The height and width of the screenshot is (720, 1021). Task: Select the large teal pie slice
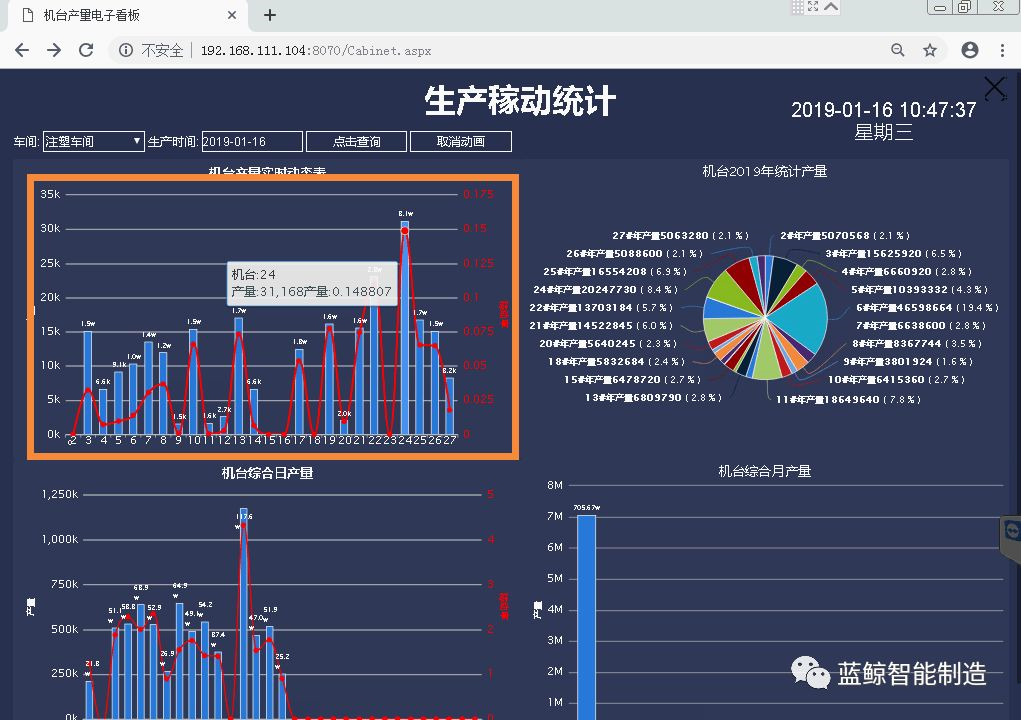click(x=802, y=316)
